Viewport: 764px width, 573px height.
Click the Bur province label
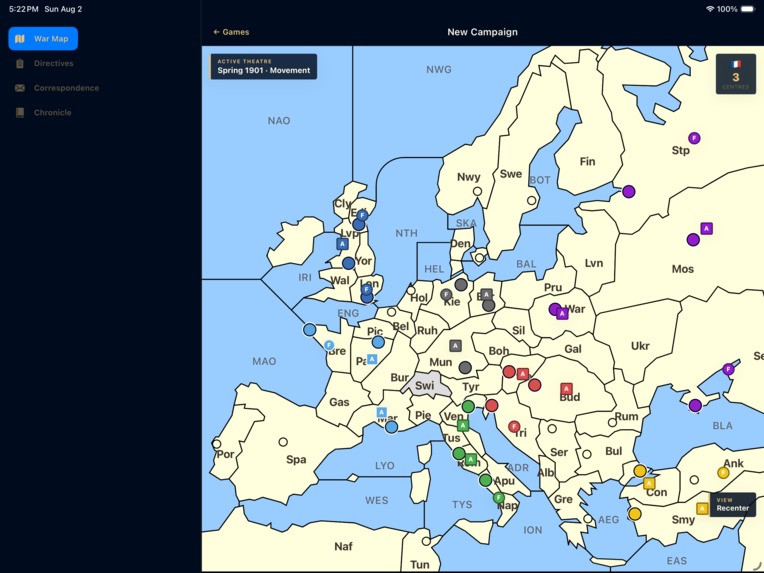400,378
